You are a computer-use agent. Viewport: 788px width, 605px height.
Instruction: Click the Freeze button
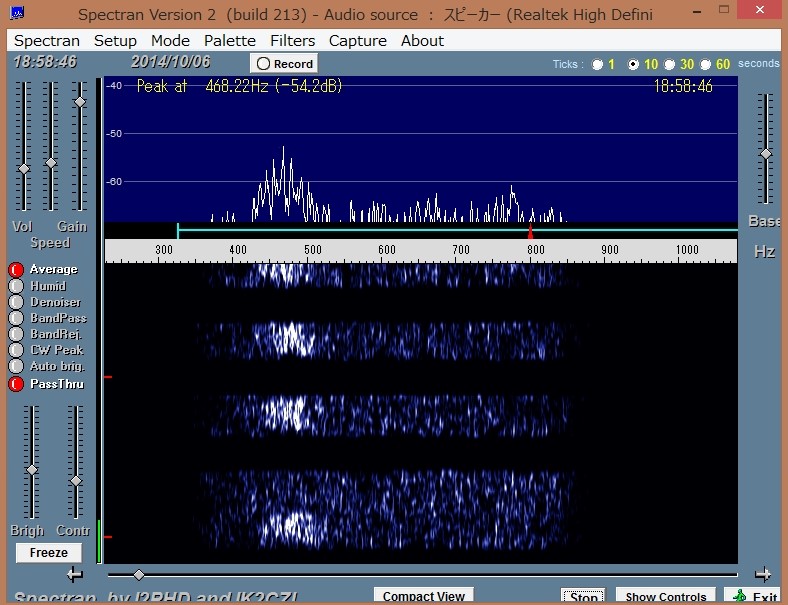(49, 553)
